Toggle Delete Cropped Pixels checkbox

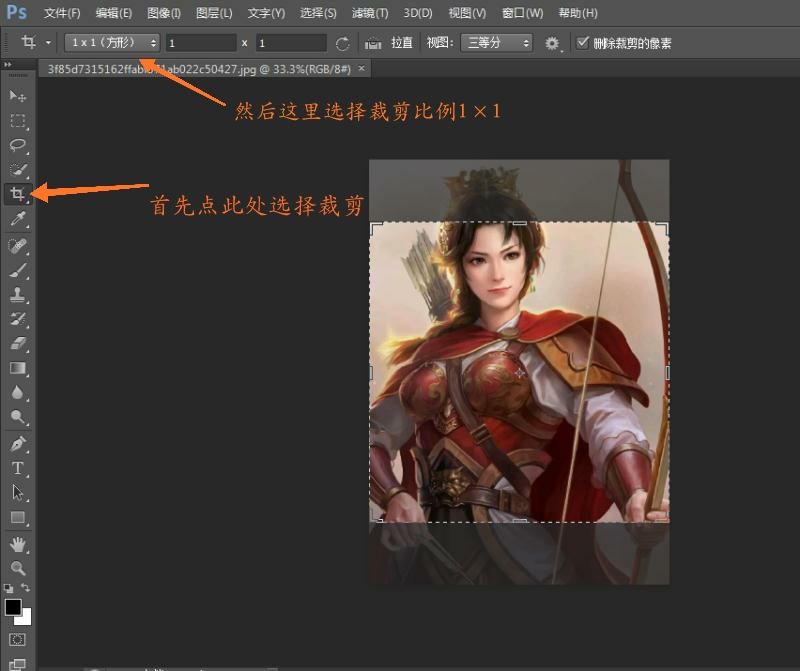[x=582, y=42]
